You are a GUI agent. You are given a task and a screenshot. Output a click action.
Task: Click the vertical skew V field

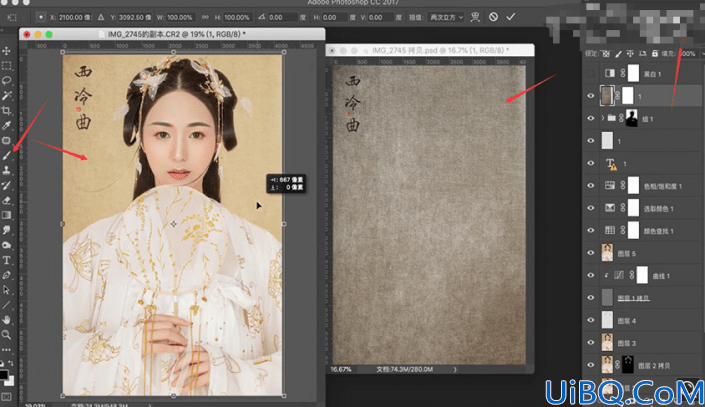coord(380,17)
